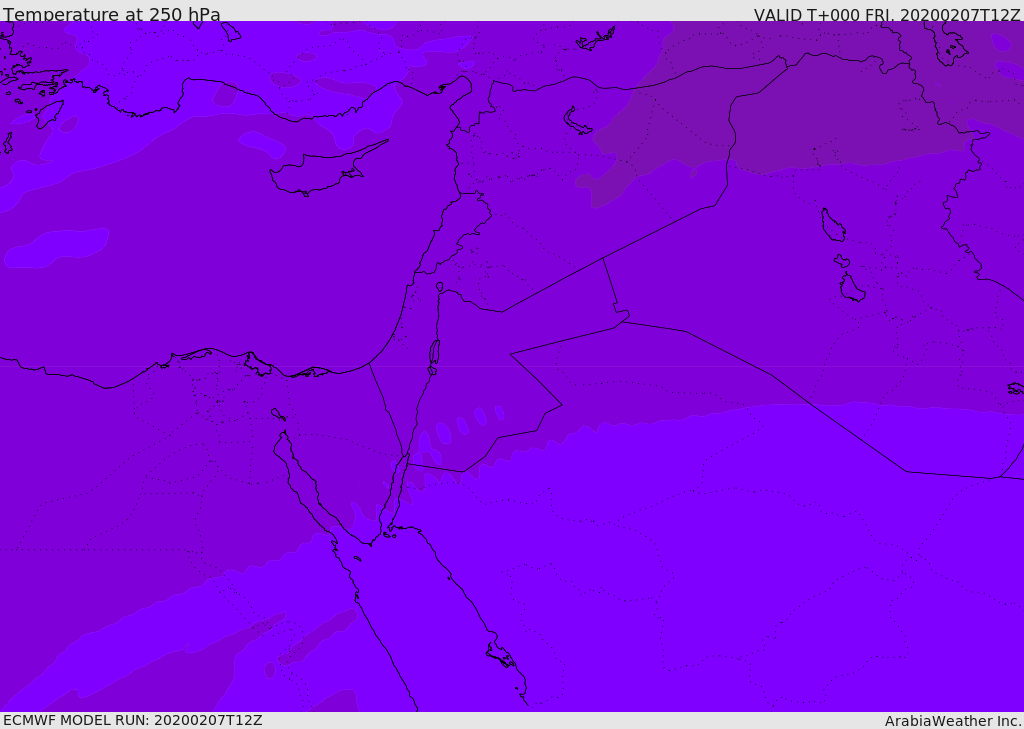Click on Lake Urmia in the northeast
Screen dimensions: 1024x729
coord(949,44)
